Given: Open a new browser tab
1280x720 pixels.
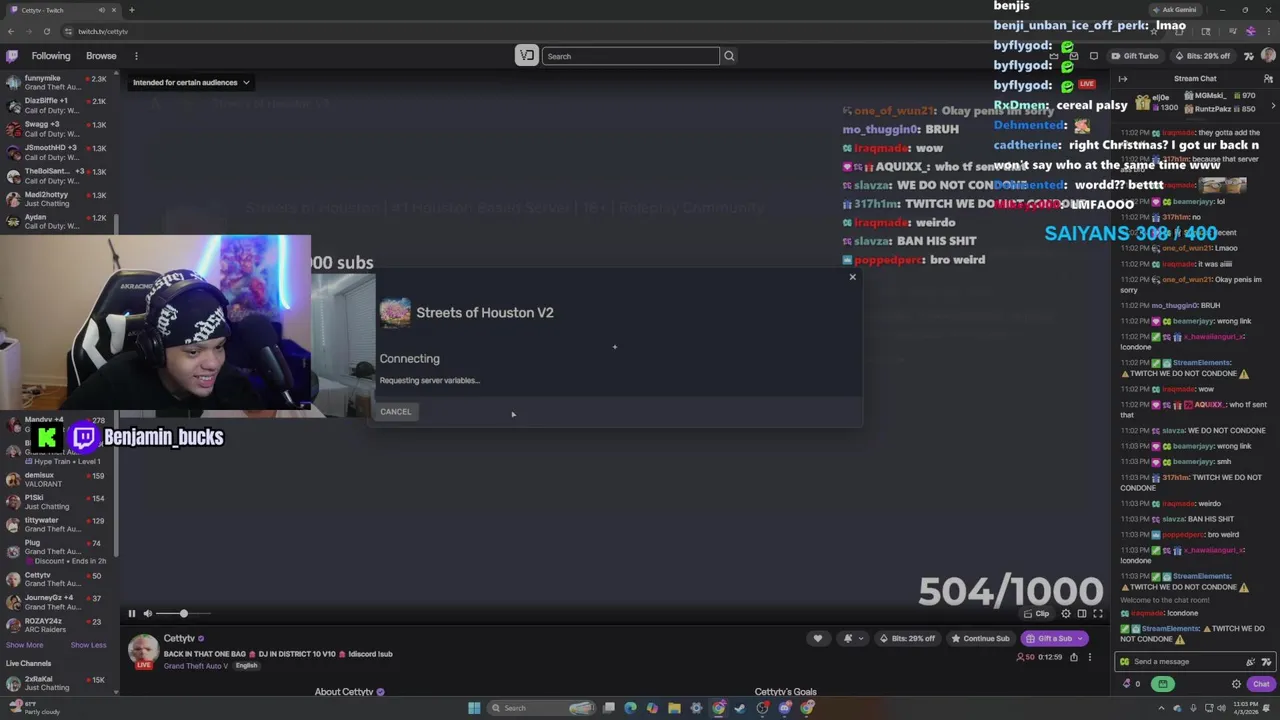Looking at the screenshot, I should coord(131,10).
